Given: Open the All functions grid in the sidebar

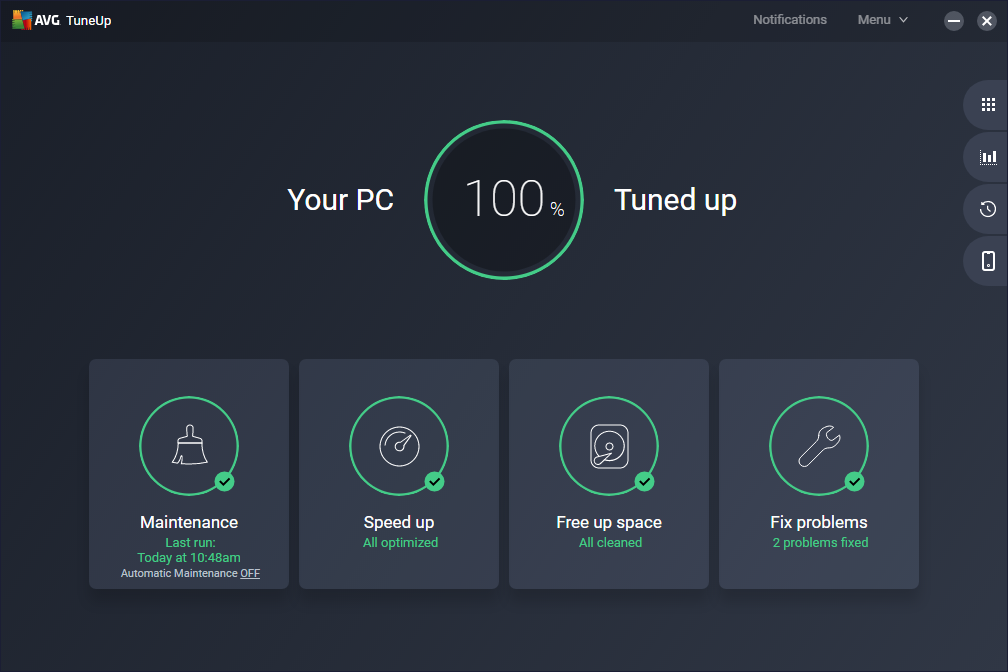Looking at the screenshot, I should 987,104.
